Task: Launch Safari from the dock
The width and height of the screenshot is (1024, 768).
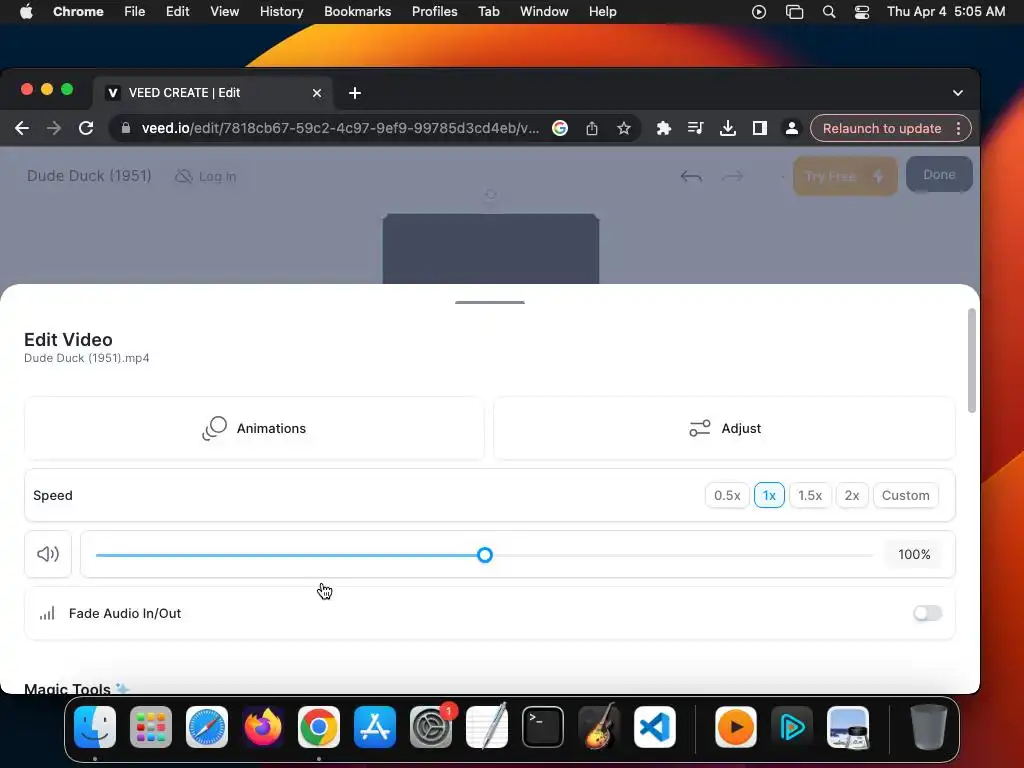Action: point(207,727)
